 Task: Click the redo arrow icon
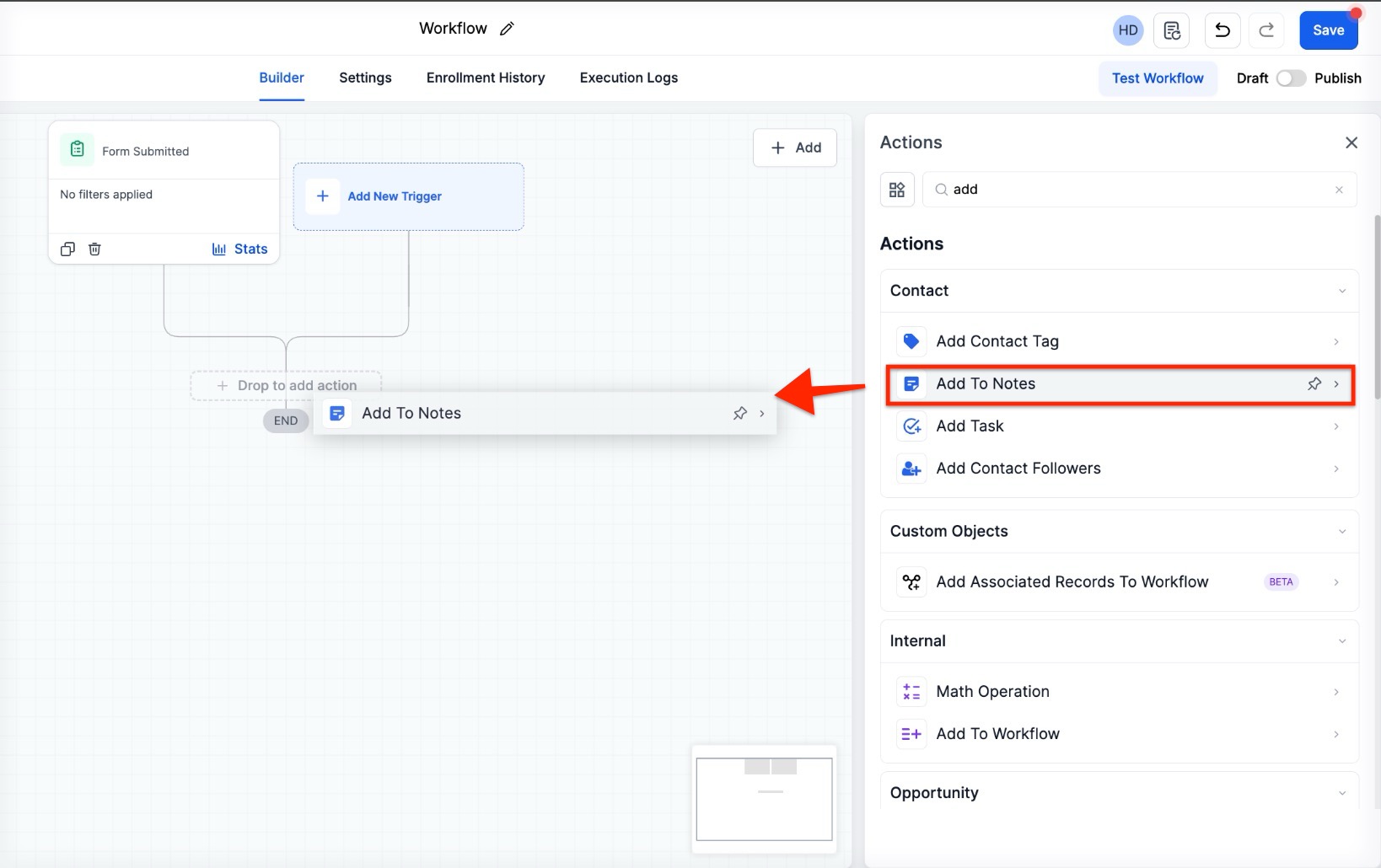pyautogui.click(x=1266, y=30)
